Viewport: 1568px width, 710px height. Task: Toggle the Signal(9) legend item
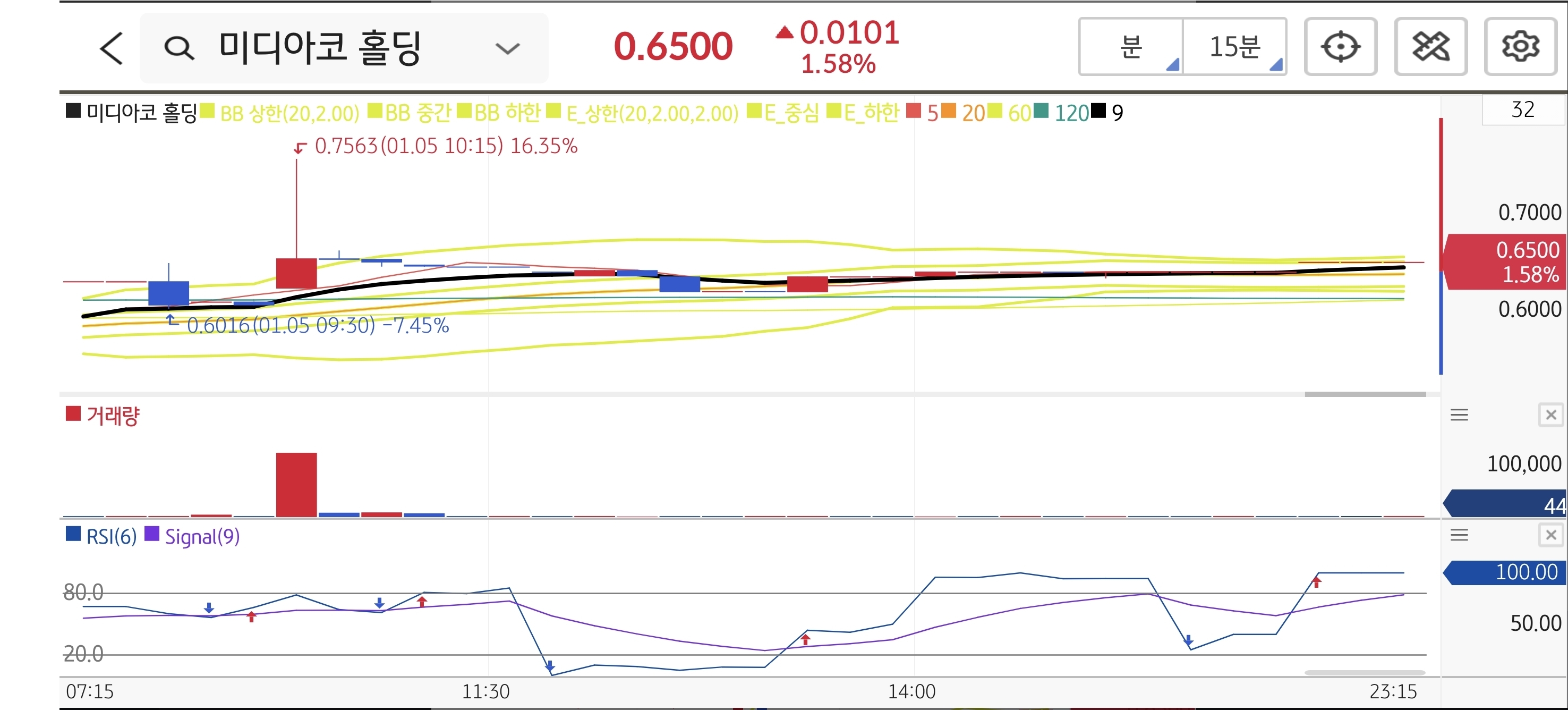point(201,537)
